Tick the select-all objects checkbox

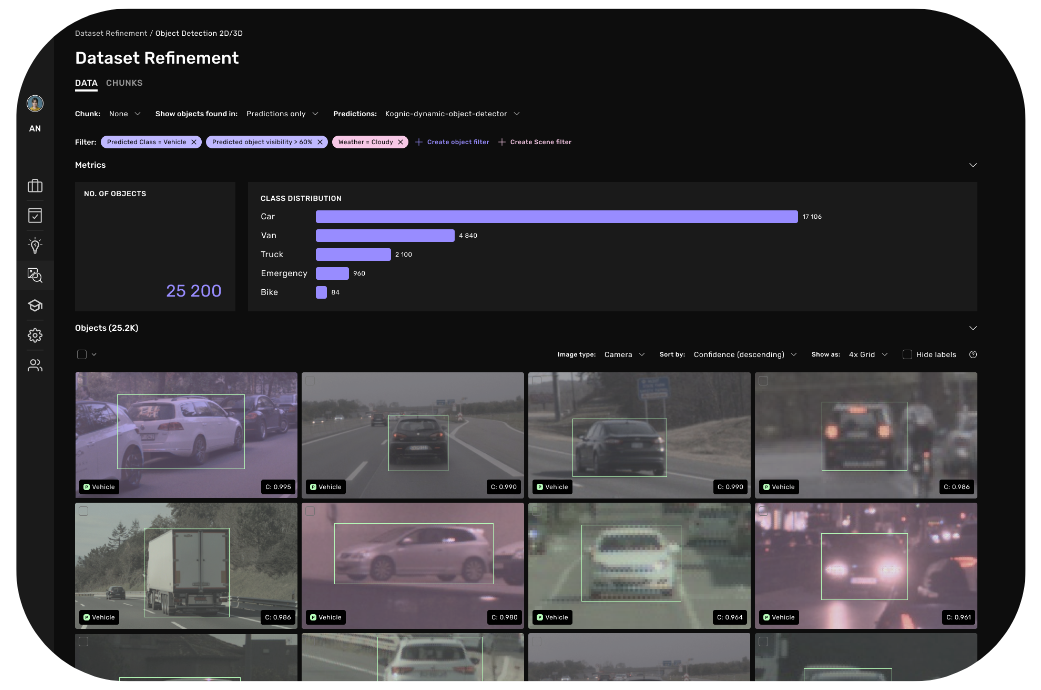click(82, 354)
